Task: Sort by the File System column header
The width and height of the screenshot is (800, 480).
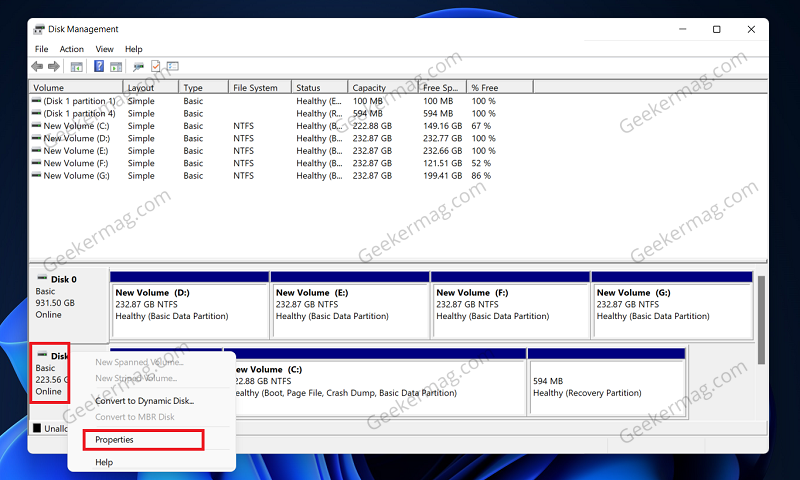Action: (x=260, y=87)
